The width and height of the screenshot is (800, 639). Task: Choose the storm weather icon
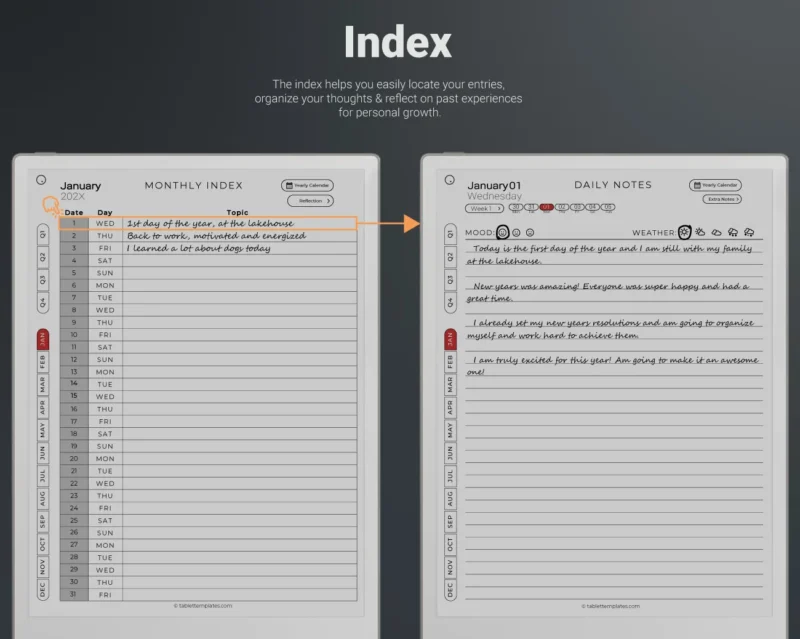pyautogui.click(x=748, y=232)
